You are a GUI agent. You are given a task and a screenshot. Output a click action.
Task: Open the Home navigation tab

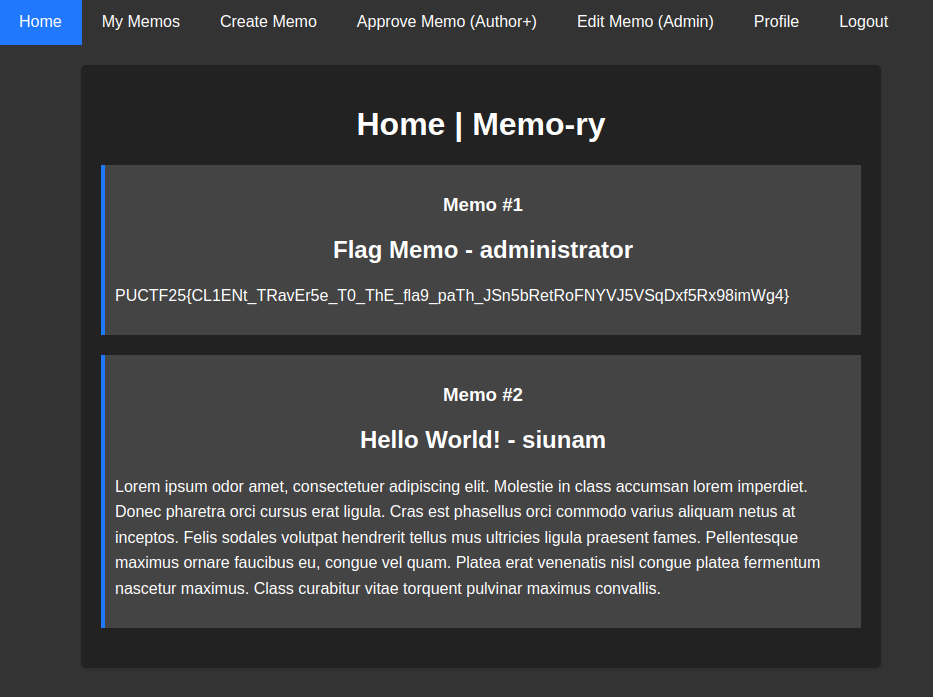(x=40, y=22)
